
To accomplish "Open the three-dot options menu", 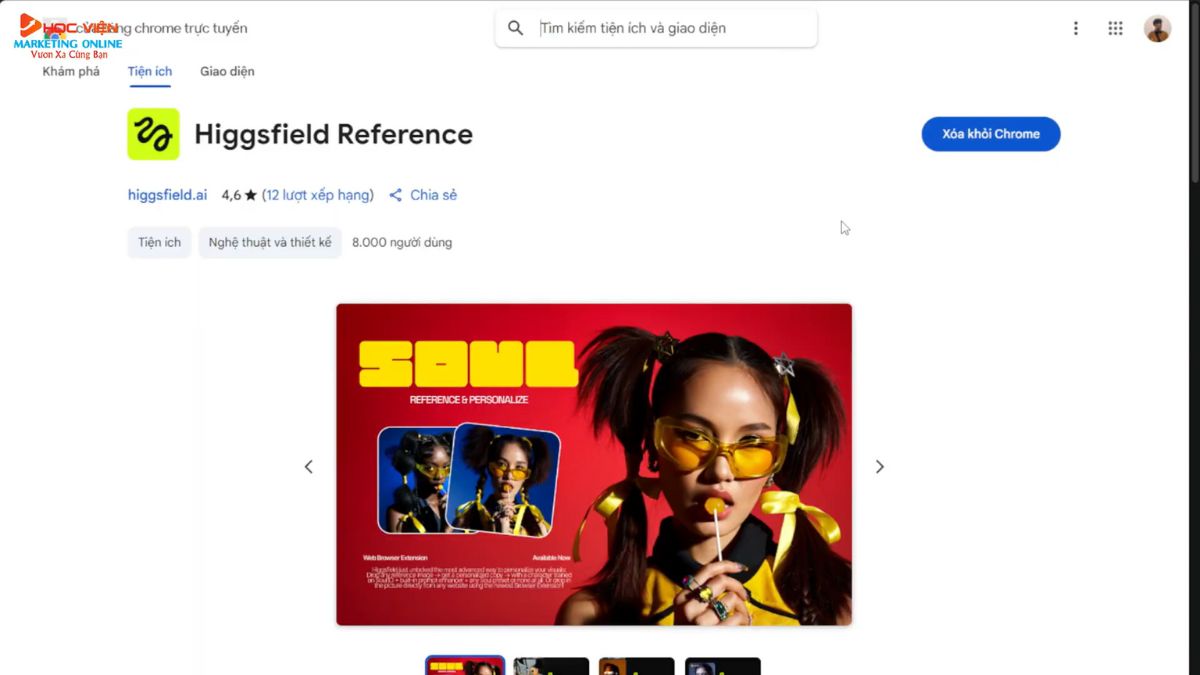I will (1076, 28).
